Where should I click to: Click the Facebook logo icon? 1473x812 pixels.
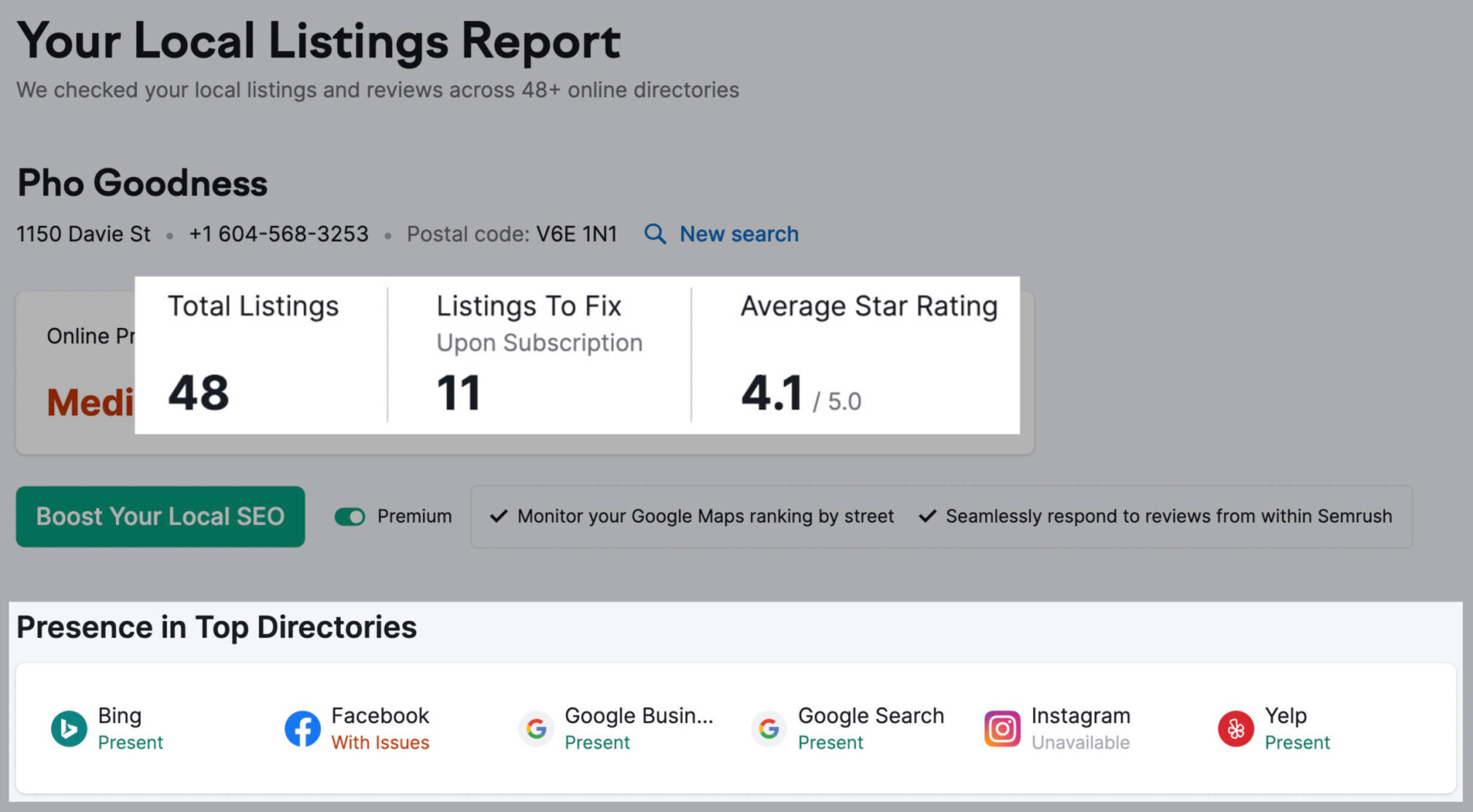(303, 728)
